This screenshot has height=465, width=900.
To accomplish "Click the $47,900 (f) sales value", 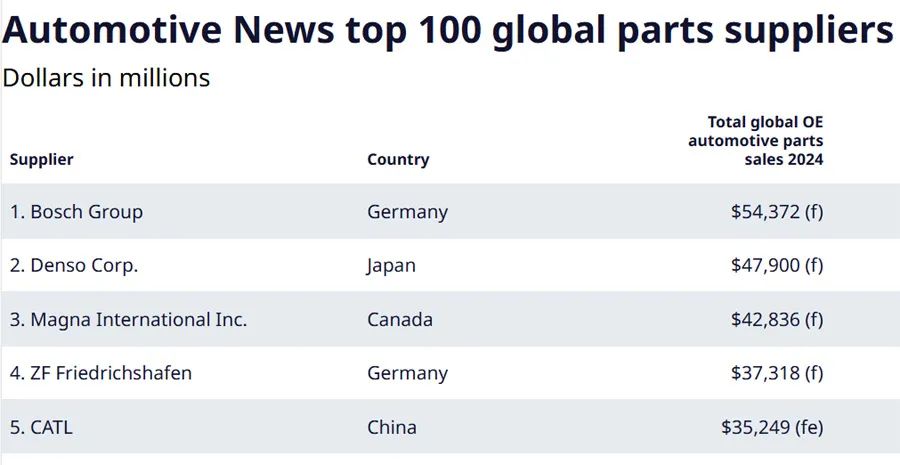I will [x=777, y=266].
